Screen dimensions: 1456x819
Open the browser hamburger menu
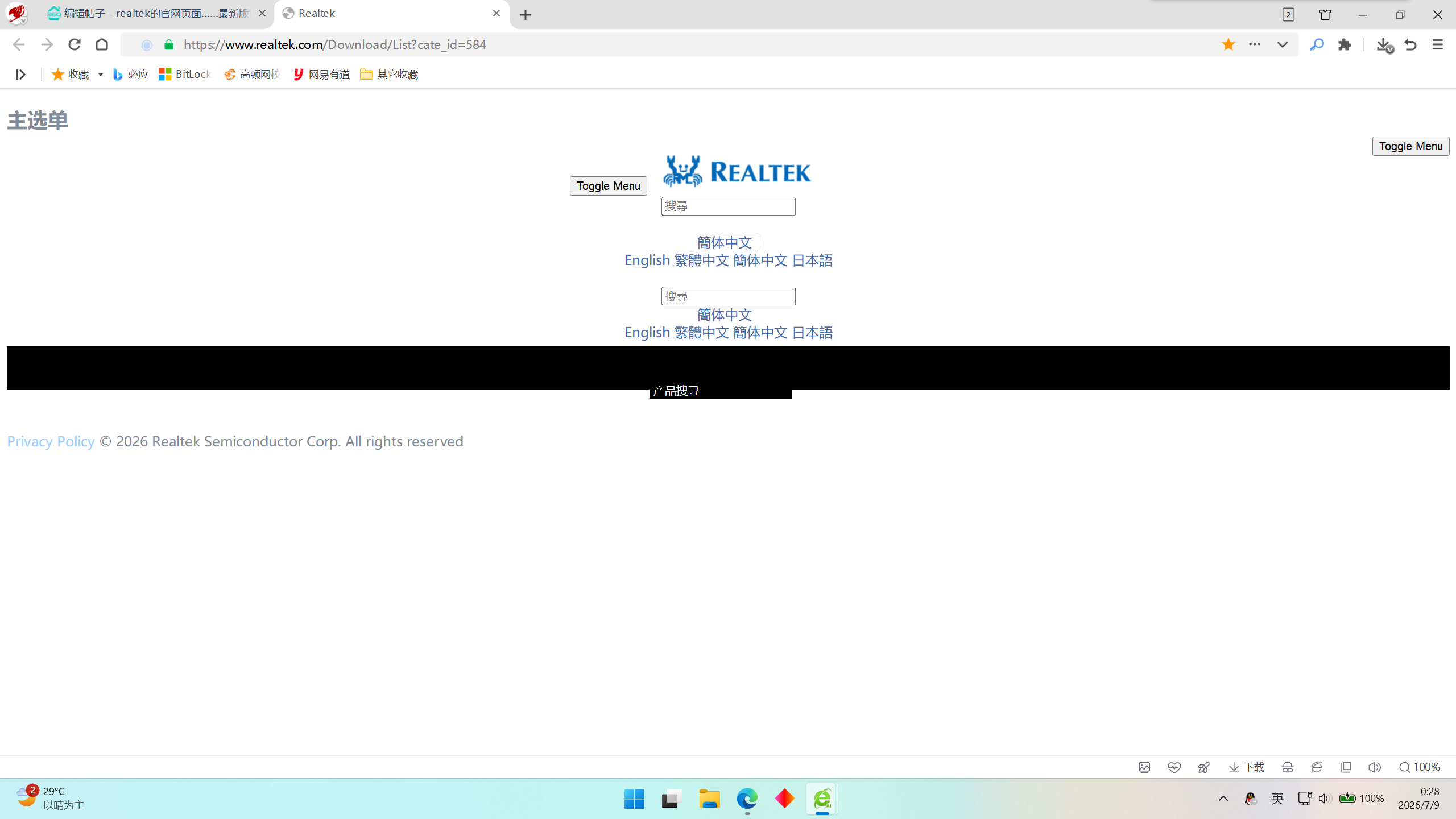1438,44
